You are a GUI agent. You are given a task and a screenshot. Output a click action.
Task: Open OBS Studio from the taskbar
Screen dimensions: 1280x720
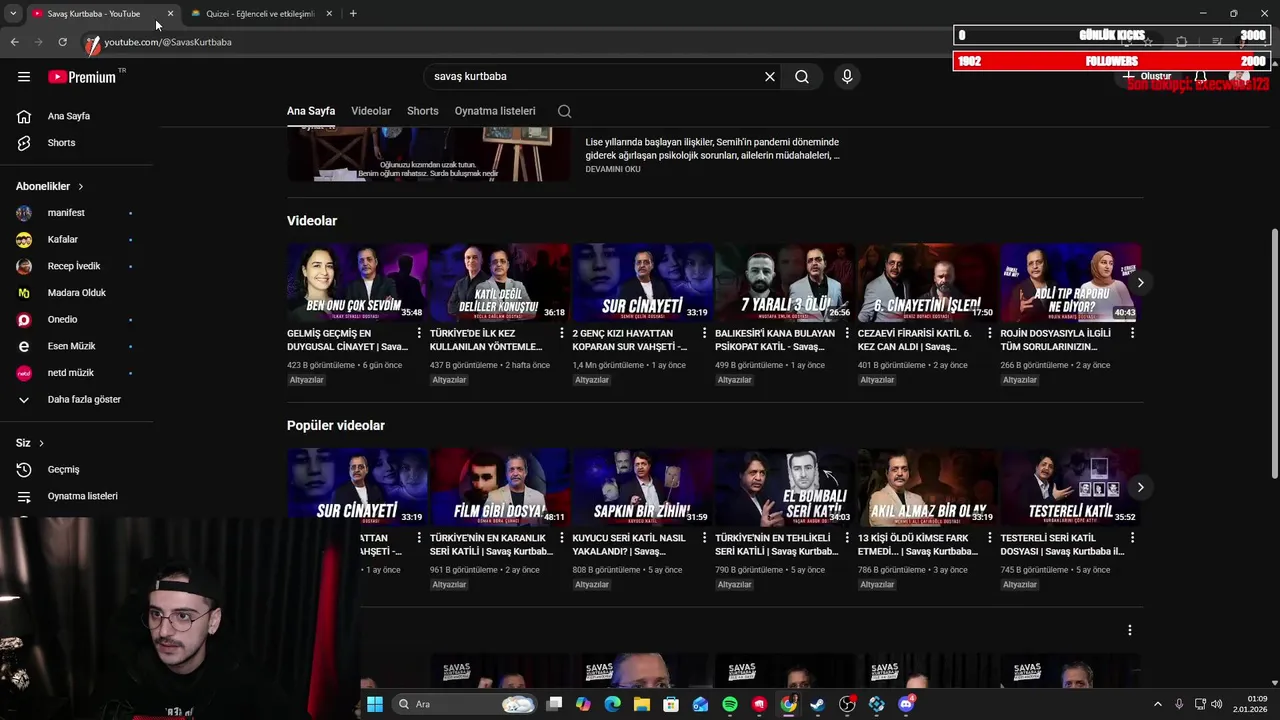click(847, 704)
